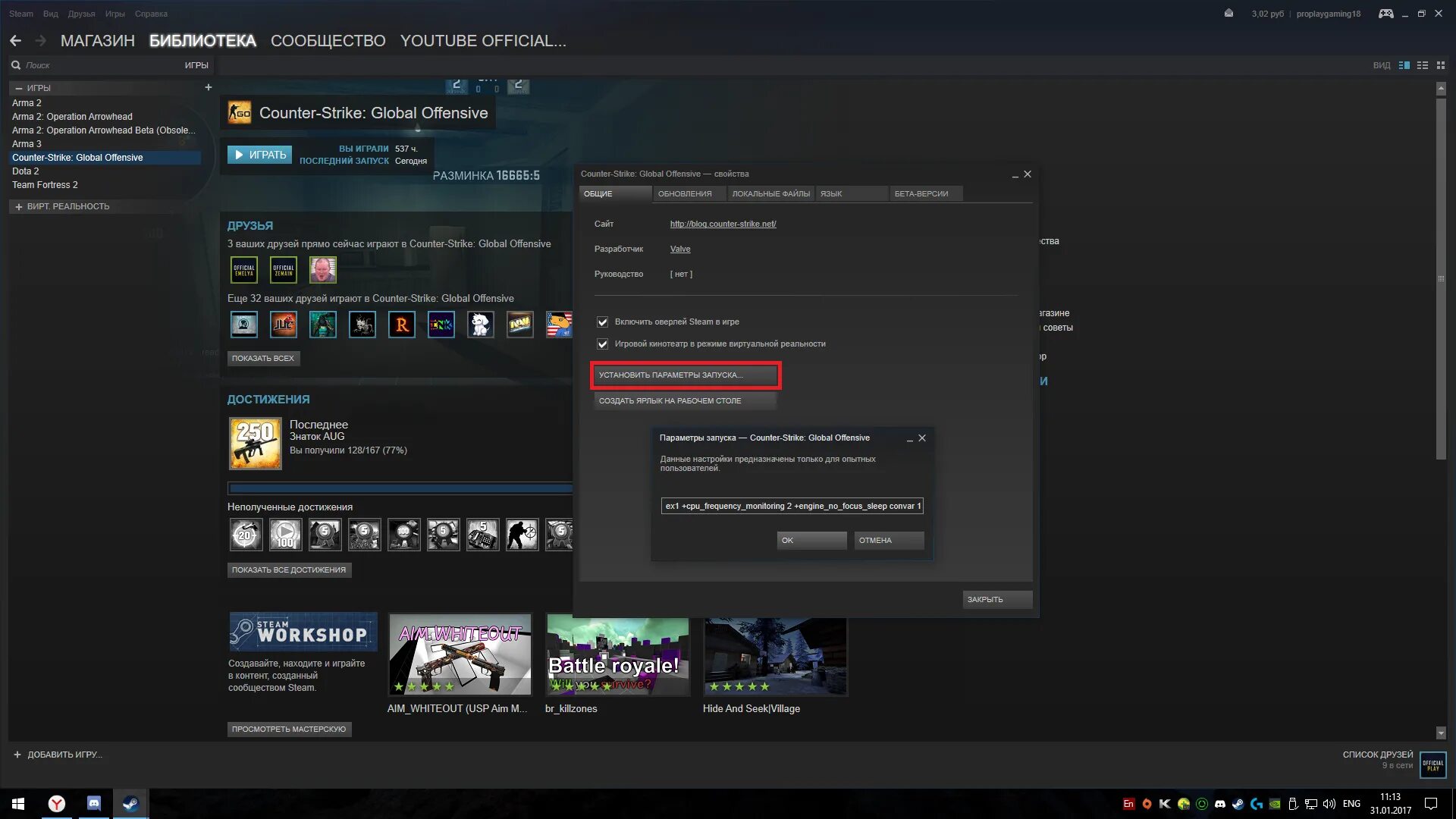Switch to grid view icon
The height and width of the screenshot is (819, 1456).
pyautogui.click(x=1441, y=65)
